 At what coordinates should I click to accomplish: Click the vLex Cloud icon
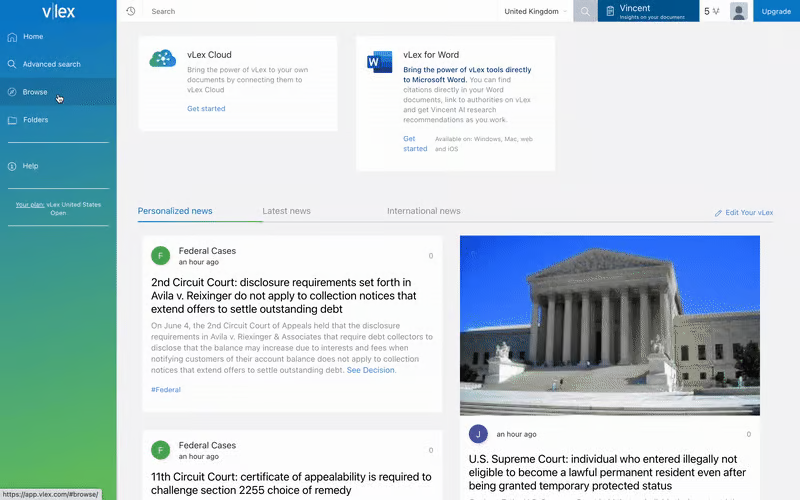[162, 59]
